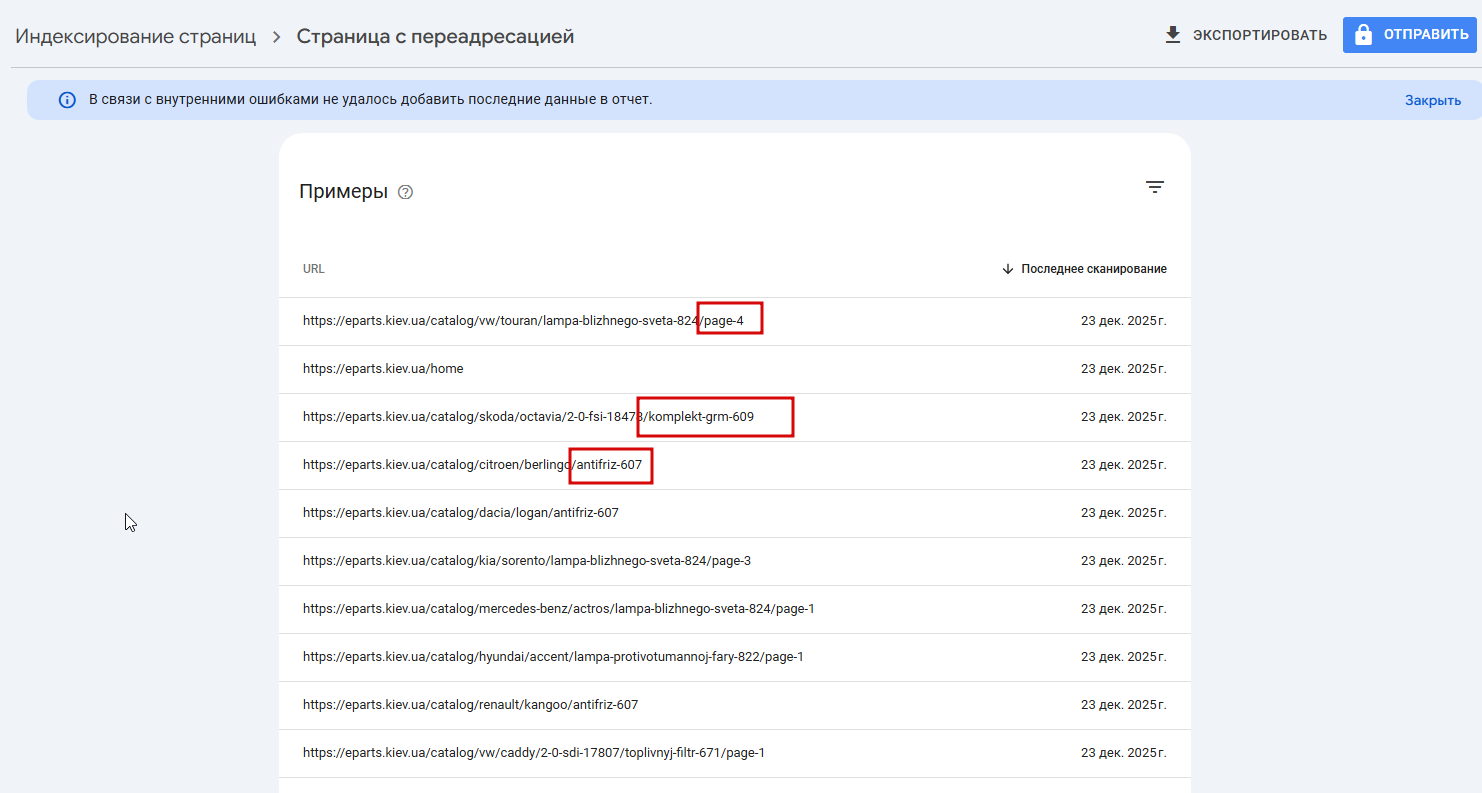Open the hyundai/accent lampa-protivotumannoj-fary row
This screenshot has height=793, width=1482.
click(x=735, y=657)
